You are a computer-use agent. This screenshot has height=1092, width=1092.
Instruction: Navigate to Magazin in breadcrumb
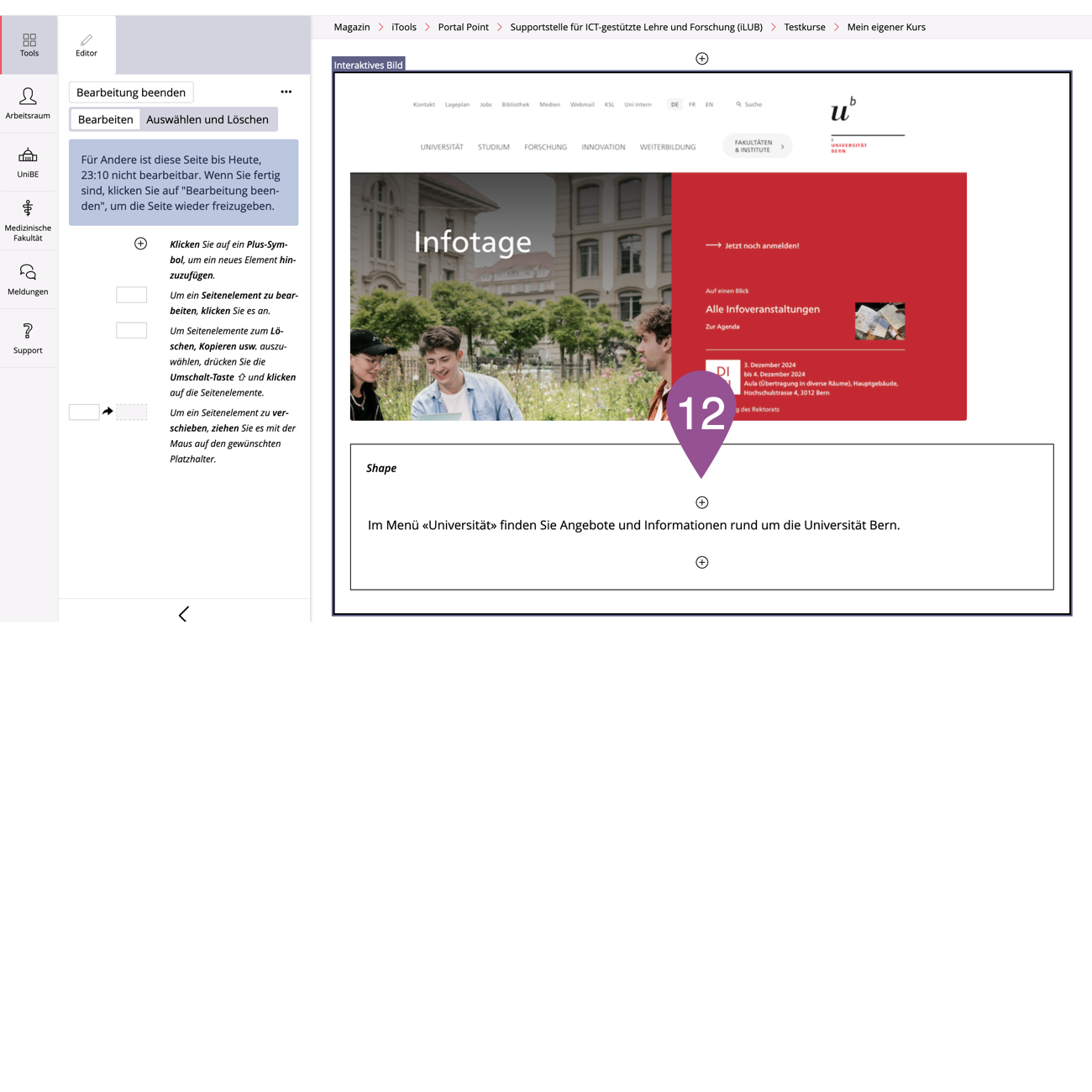[x=352, y=27]
